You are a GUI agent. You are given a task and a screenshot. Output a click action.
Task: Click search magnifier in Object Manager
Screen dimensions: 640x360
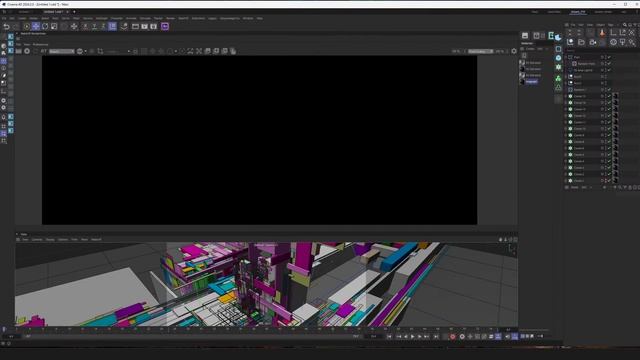pos(624,25)
